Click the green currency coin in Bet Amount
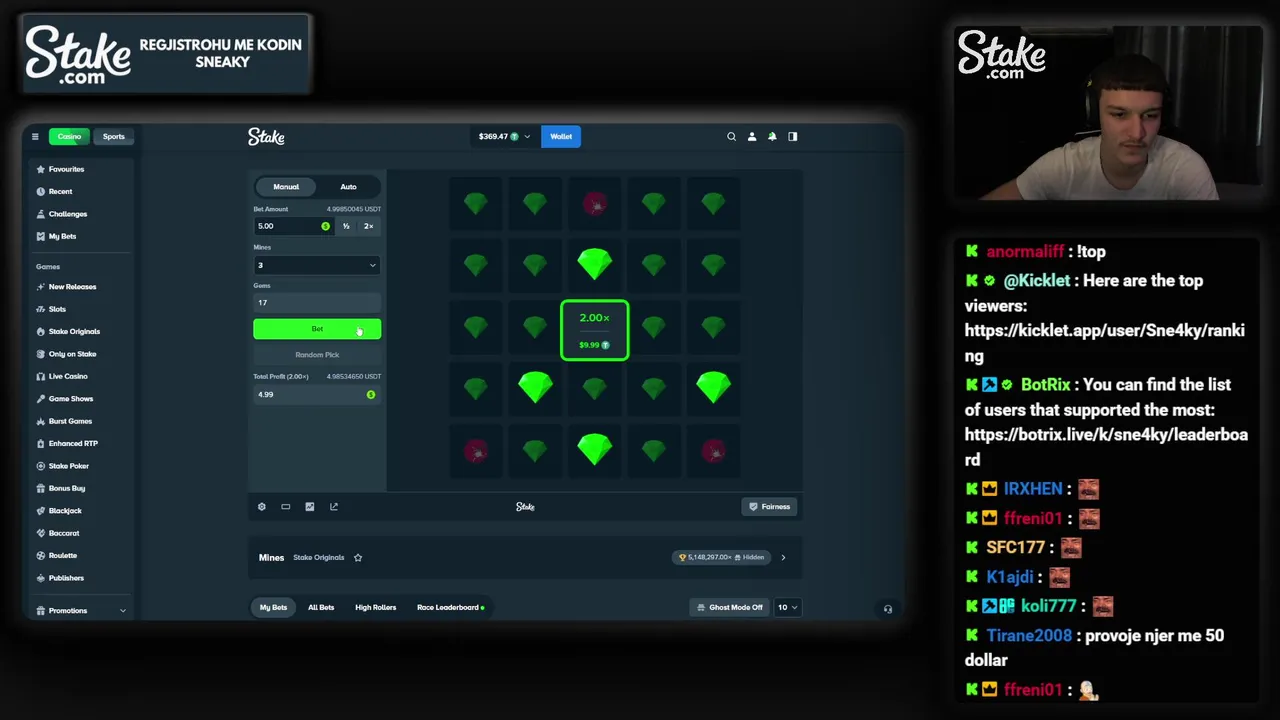Viewport: 1280px width, 720px height. tap(325, 226)
